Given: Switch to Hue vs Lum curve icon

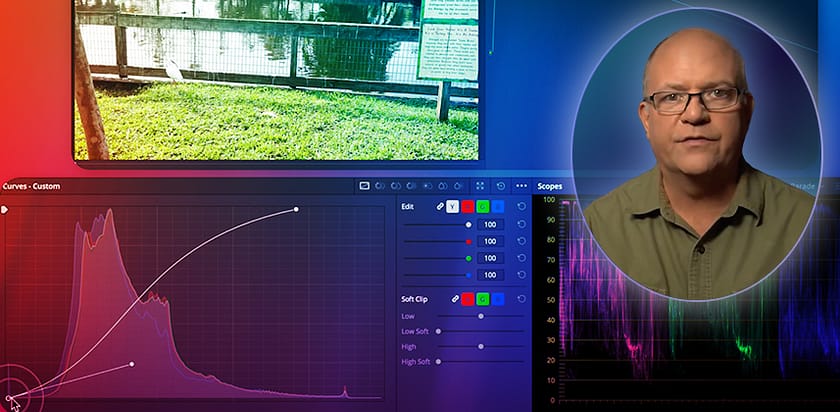Looking at the screenshot, I should 411,186.
